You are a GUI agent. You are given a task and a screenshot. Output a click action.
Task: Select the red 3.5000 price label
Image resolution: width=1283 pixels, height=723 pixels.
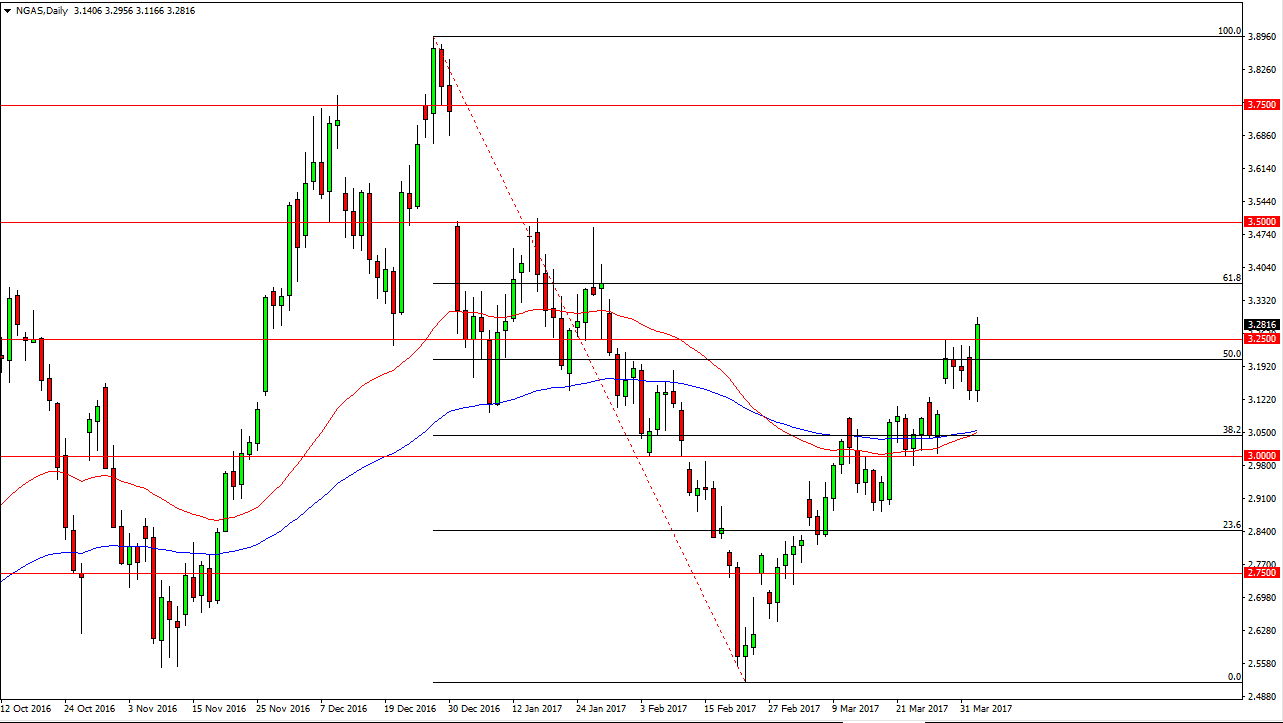coord(1259,222)
